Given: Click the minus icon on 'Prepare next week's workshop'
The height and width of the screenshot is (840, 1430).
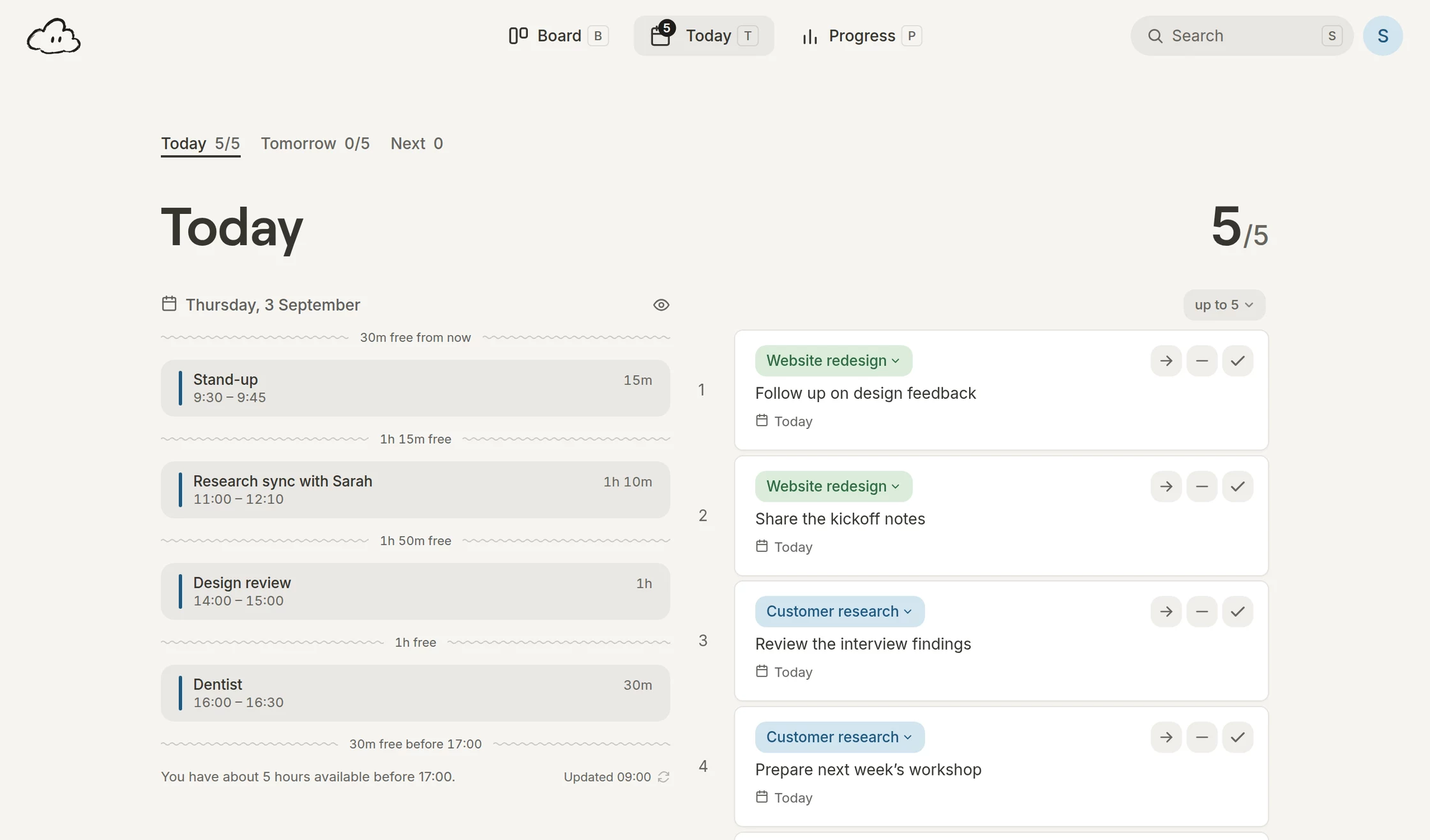Looking at the screenshot, I should (x=1201, y=737).
